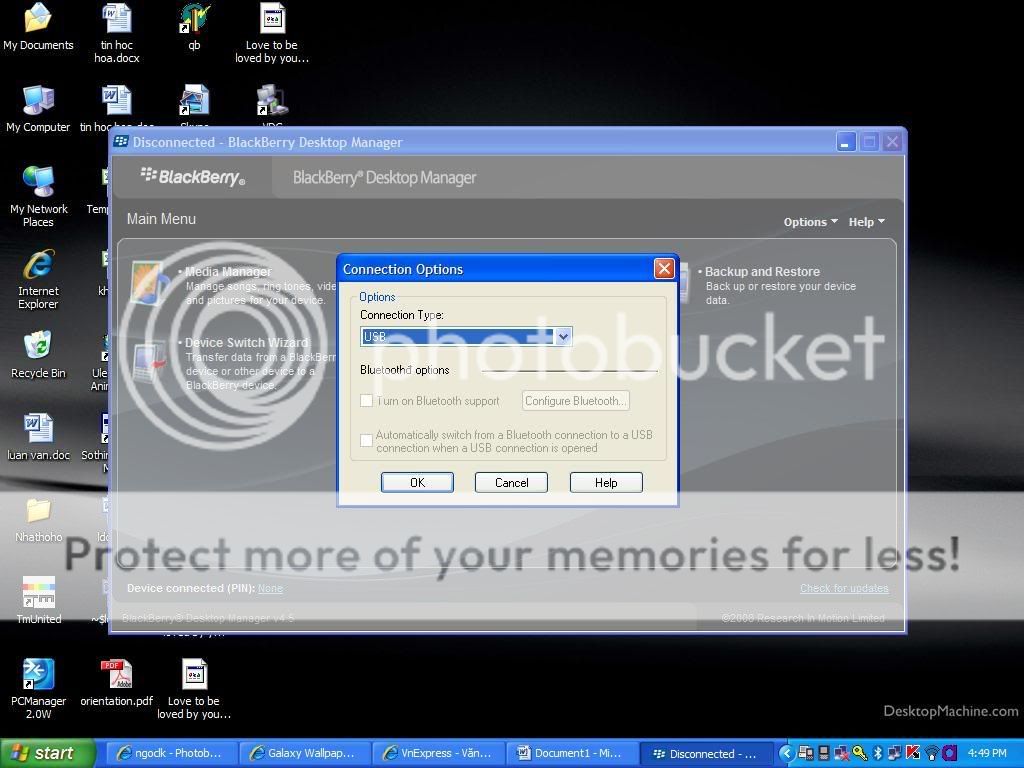
Task: Click the Check for updates link
Action: (x=844, y=588)
